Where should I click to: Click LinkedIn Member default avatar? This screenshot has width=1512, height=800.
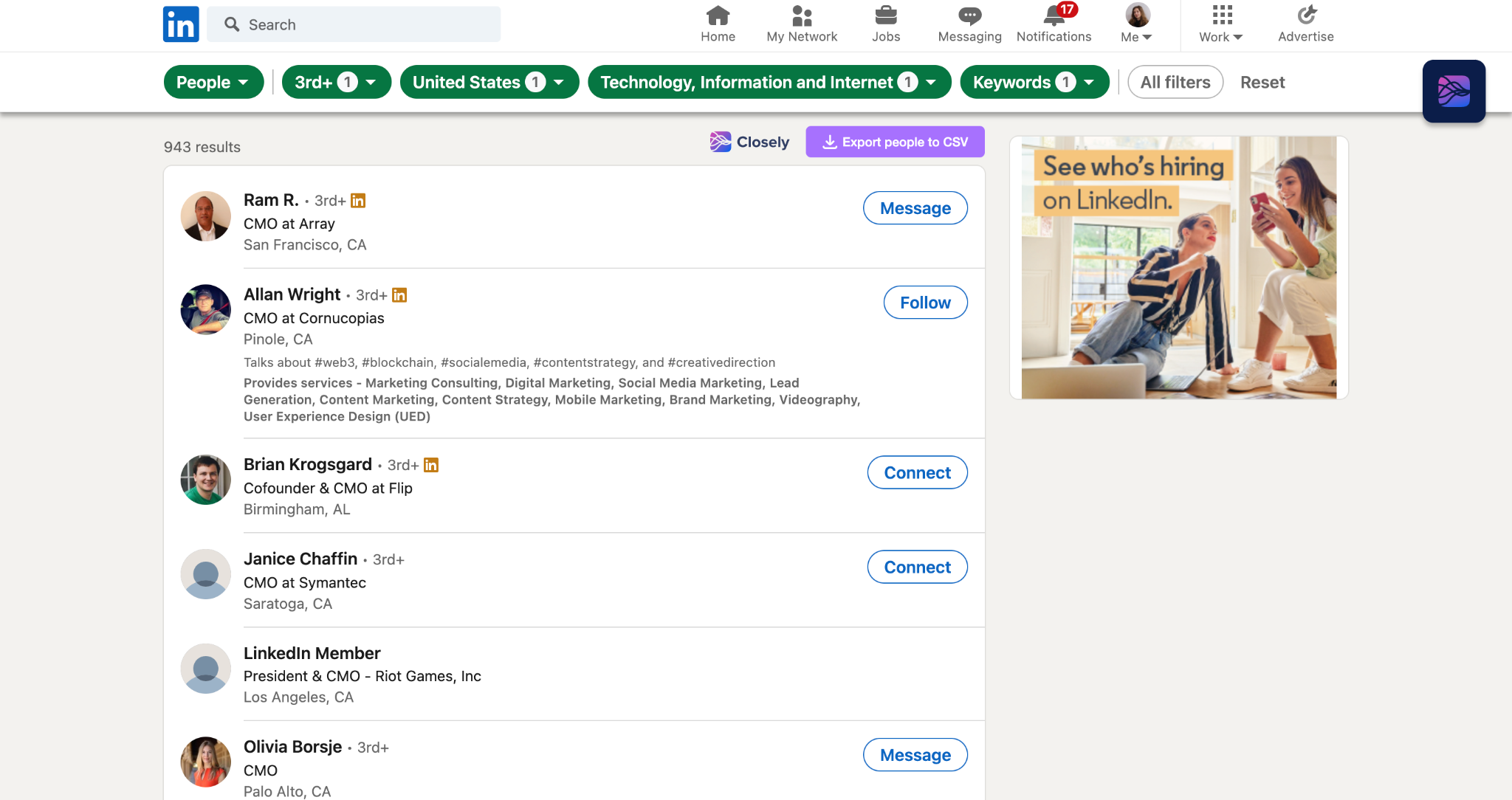206,669
